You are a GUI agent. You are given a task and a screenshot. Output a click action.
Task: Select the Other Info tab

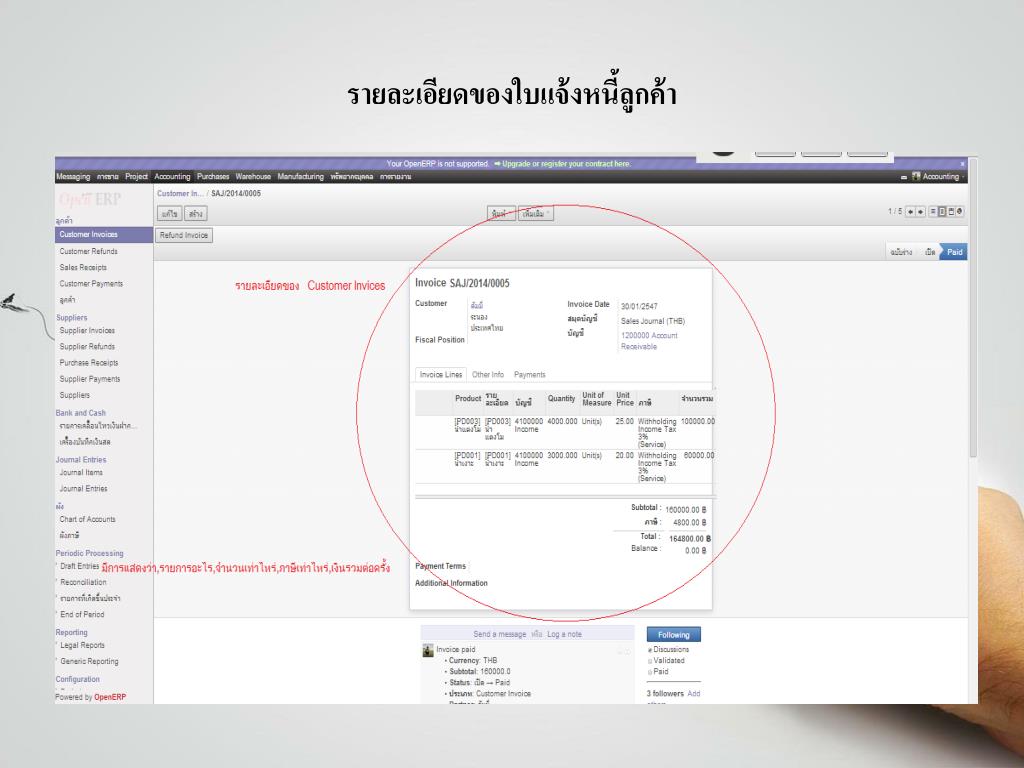point(488,375)
